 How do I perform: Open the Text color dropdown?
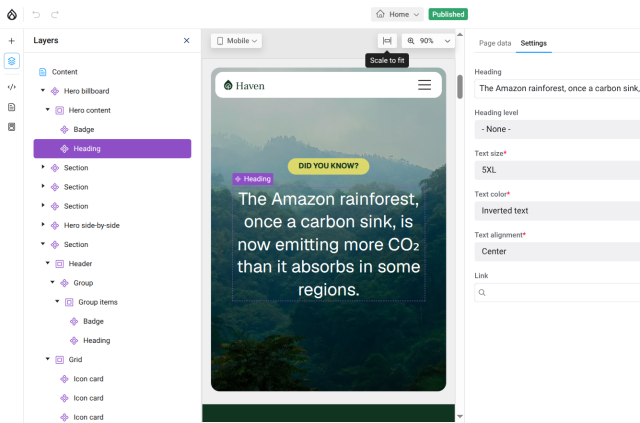click(557, 211)
